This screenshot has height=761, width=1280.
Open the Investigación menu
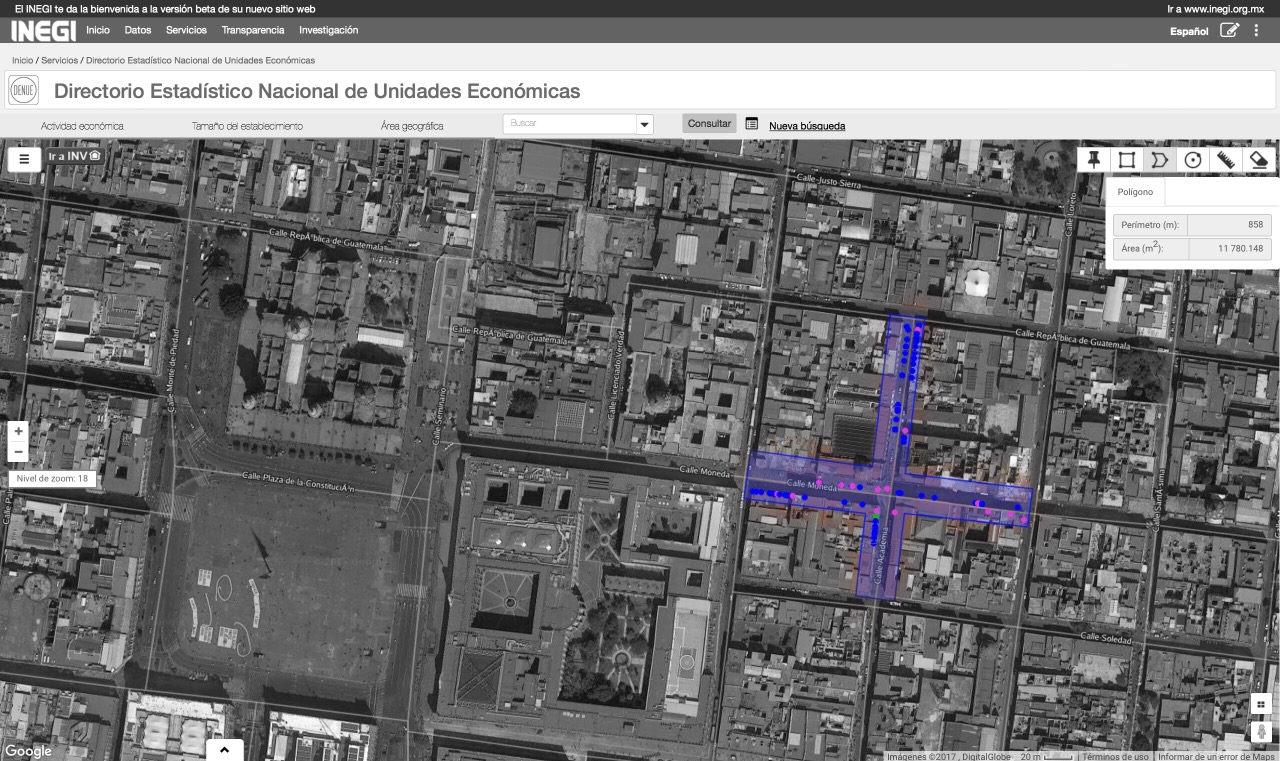(x=328, y=30)
